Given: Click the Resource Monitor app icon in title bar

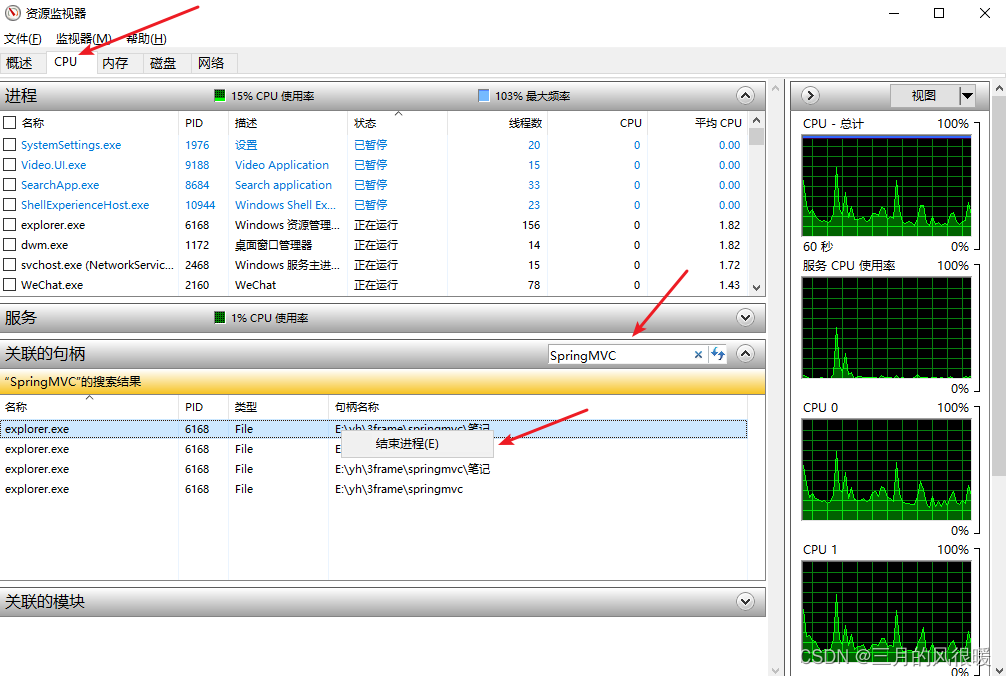Looking at the screenshot, I should coord(12,13).
